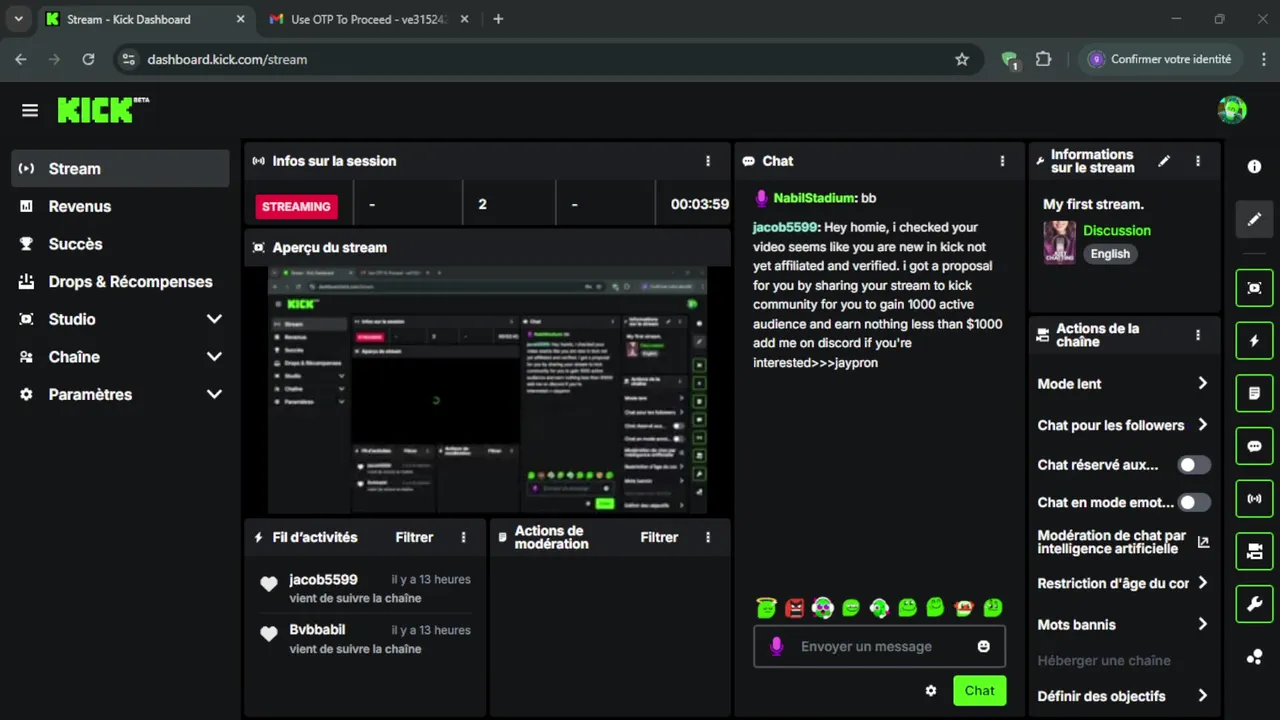Go to Revenus in the sidebar
This screenshot has height=720, width=1280.
[120, 206]
